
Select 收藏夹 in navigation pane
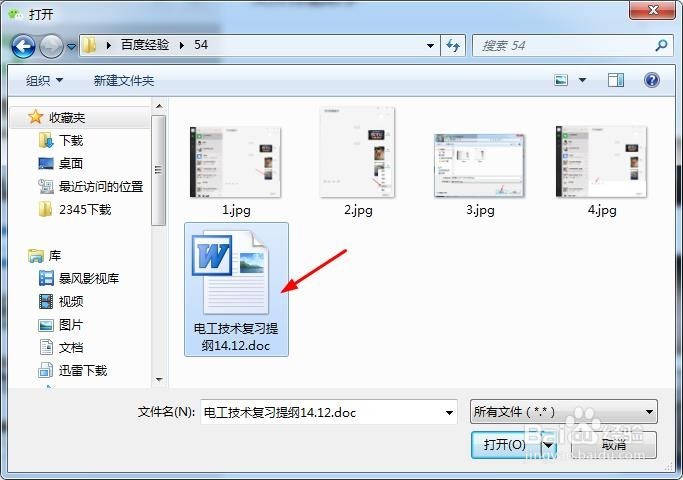point(67,118)
